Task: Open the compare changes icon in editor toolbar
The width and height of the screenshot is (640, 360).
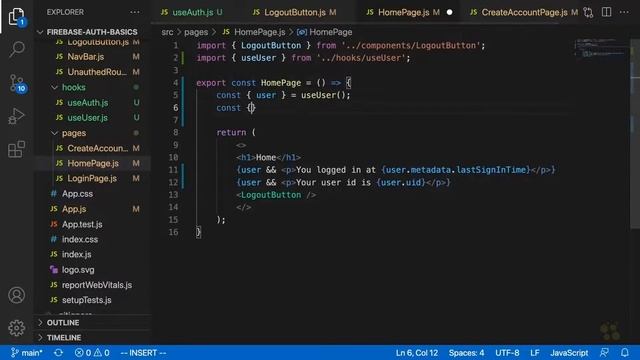Action: coord(588,12)
